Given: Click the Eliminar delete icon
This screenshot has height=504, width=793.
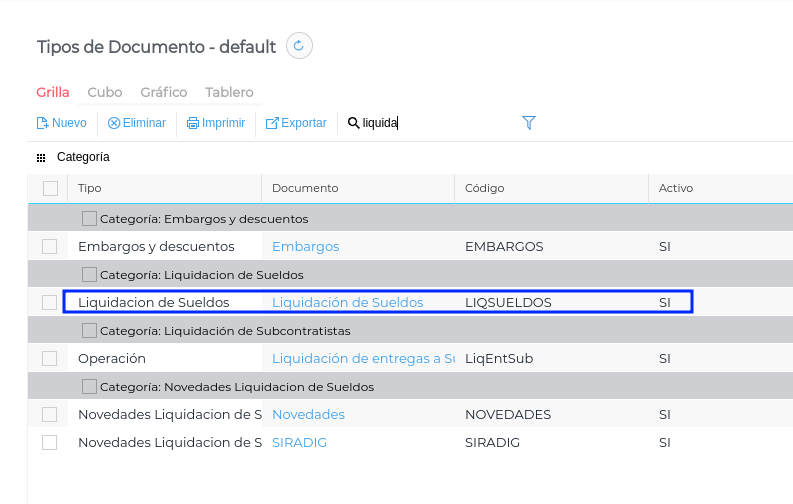Looking at the screenshot, I should 114,123.
